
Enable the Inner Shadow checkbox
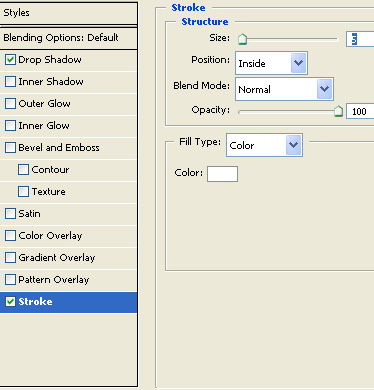(x=10, y=82)
